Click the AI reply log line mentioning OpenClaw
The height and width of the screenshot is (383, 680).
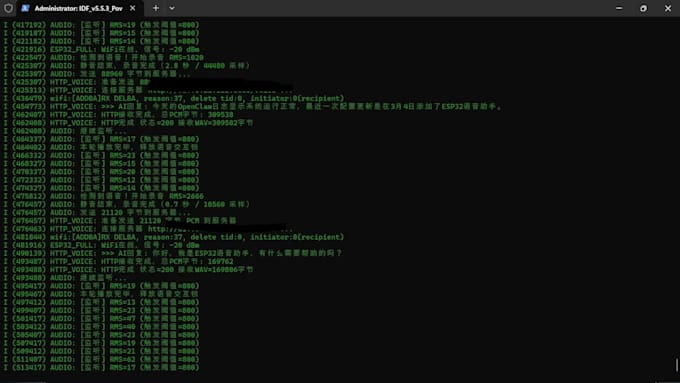[252, 107]
